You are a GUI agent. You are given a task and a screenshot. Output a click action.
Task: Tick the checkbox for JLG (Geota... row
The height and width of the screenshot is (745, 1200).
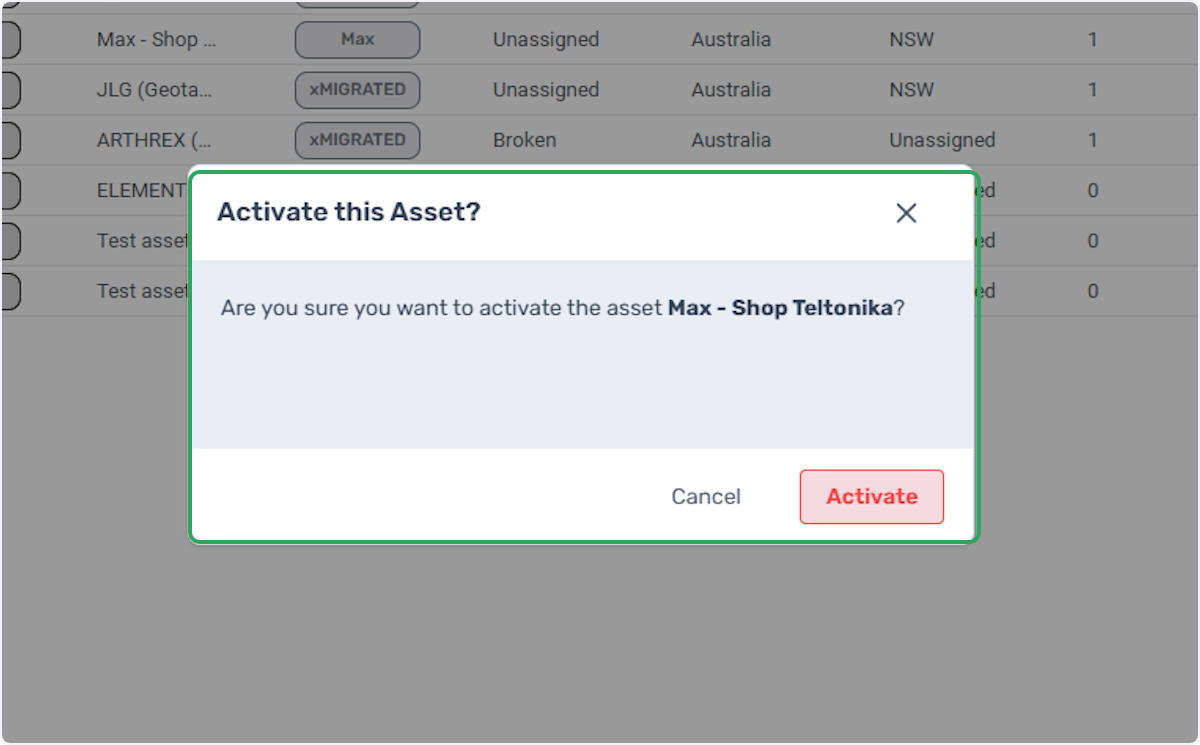[9, 90]
